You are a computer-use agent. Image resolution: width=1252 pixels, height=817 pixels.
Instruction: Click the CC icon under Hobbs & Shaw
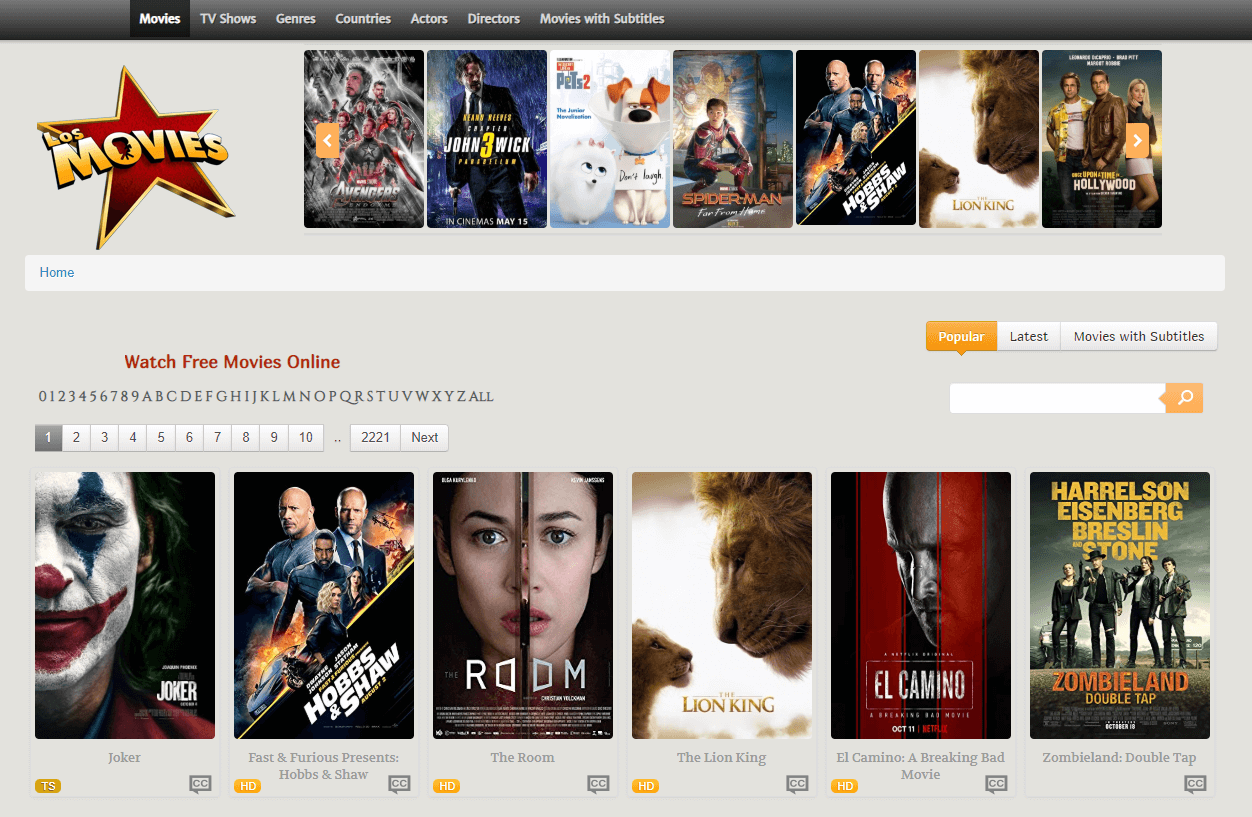399,784
